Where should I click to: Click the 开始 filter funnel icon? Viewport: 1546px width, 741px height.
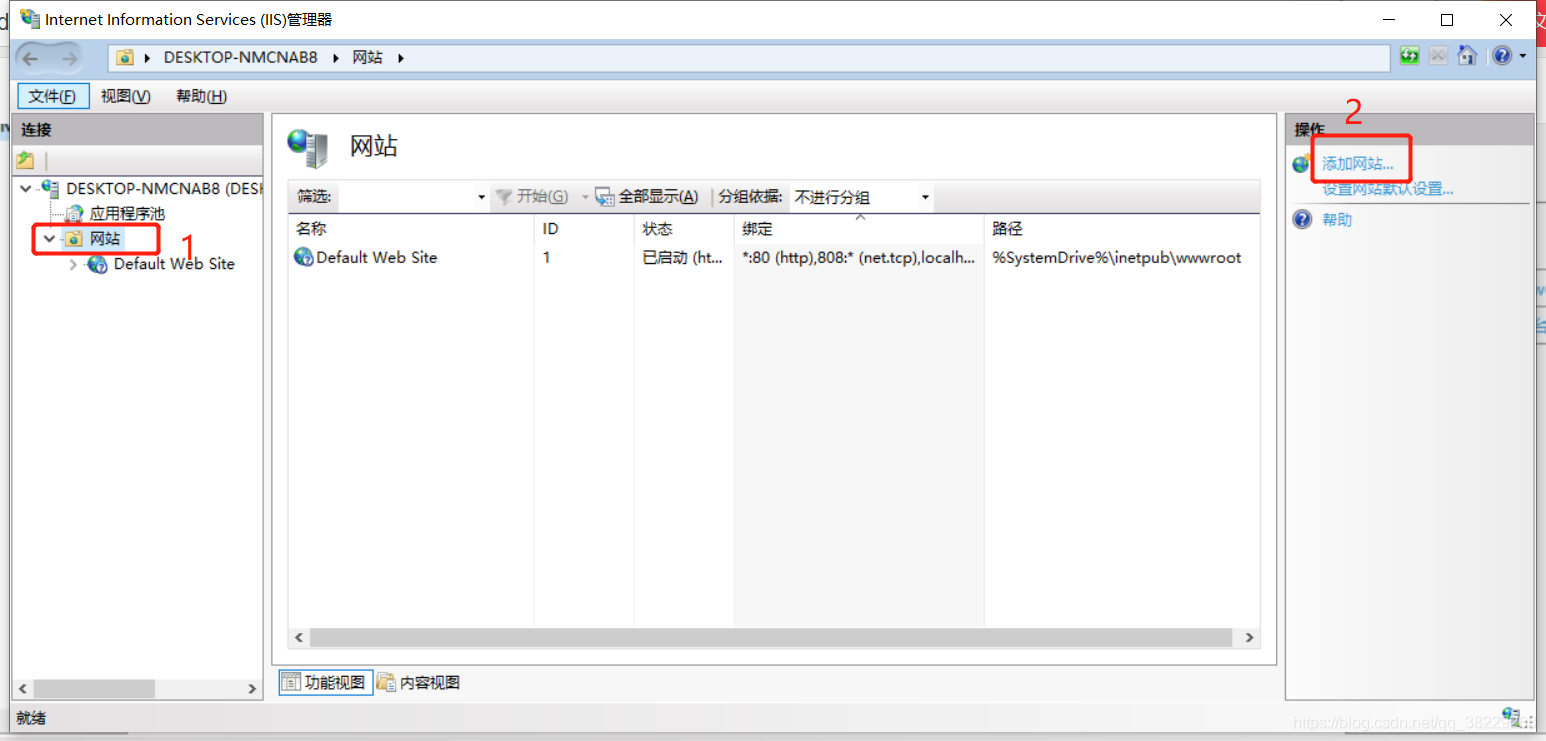[x=504, y=197]
